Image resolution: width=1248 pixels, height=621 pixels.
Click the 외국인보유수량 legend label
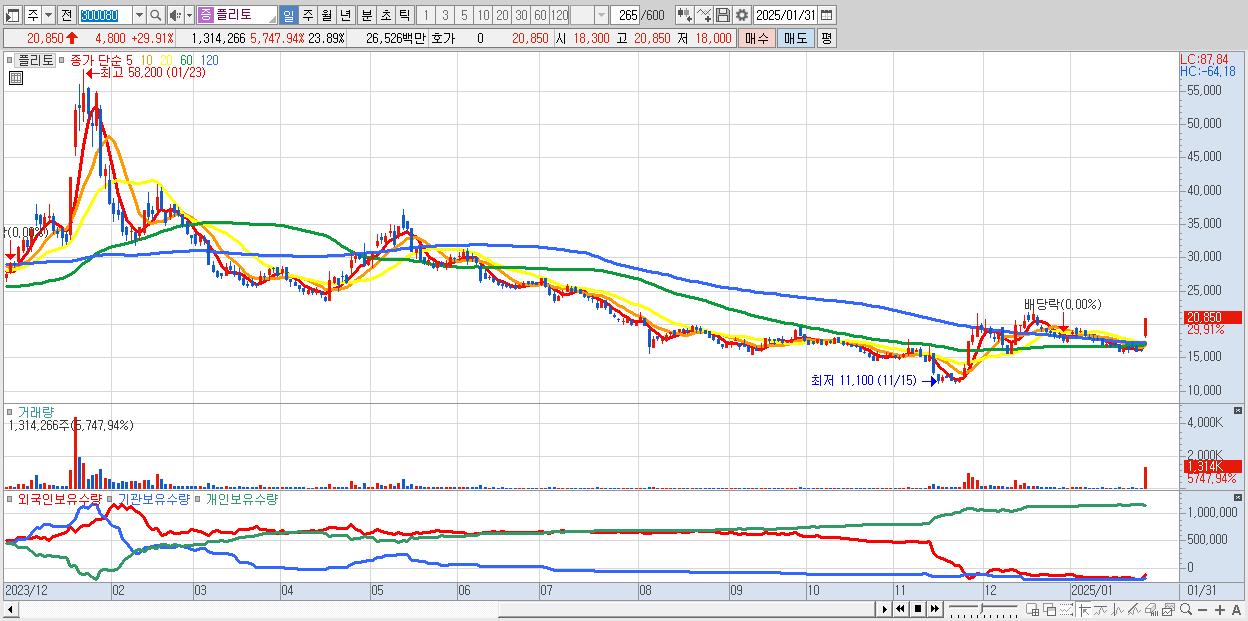point(60,498)
